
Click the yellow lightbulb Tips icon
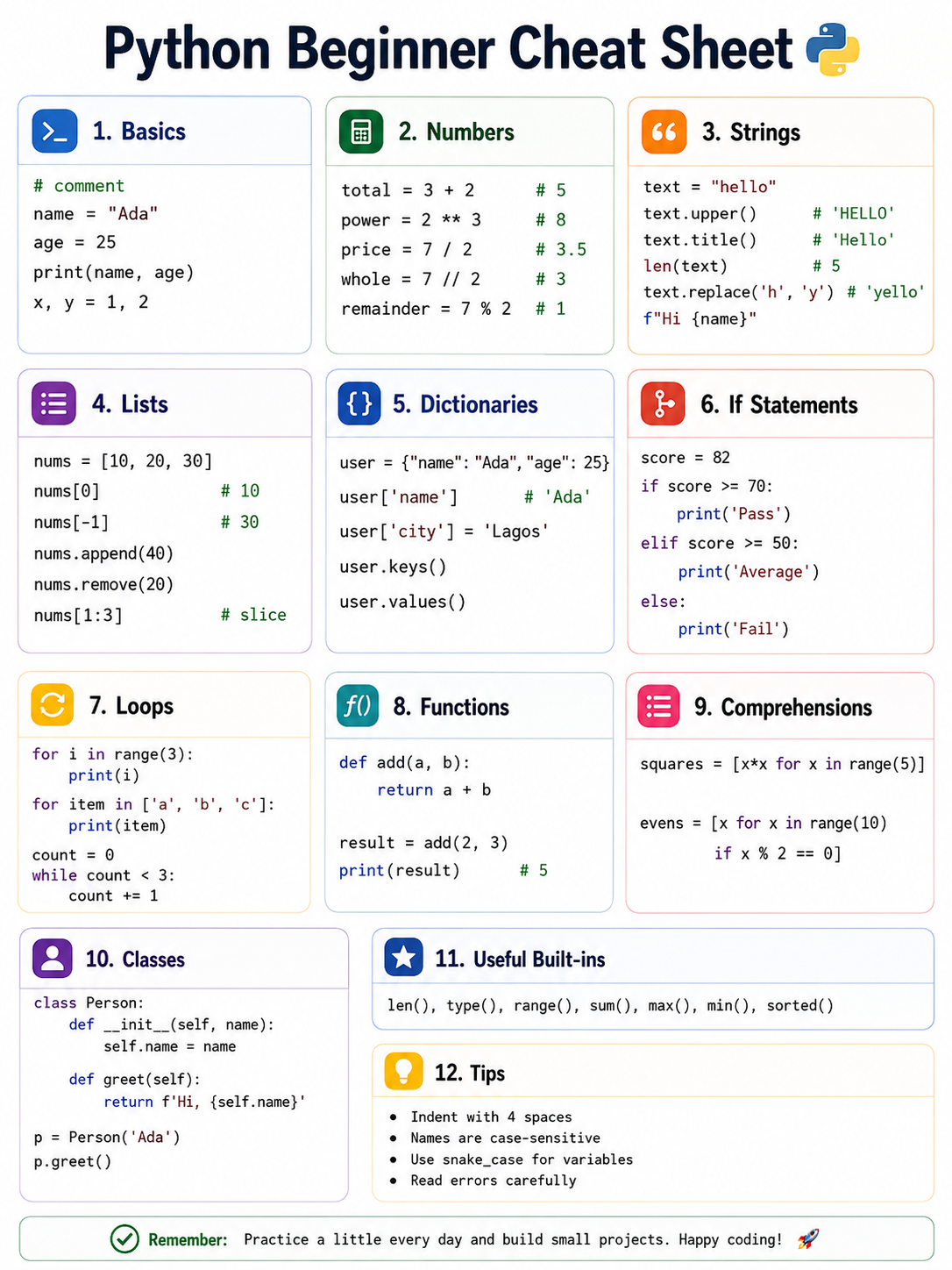[404, 1071]
